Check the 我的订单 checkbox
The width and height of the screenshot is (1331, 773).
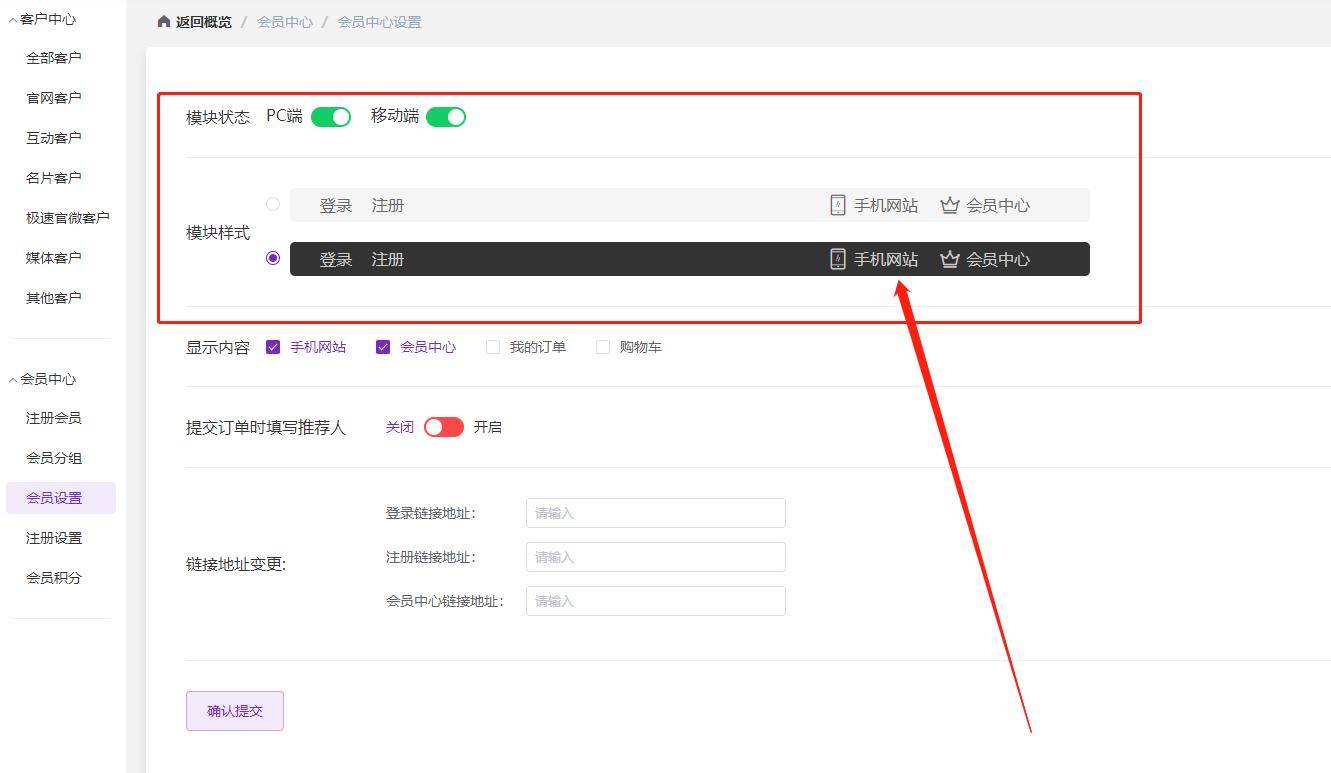pos(493,346)
